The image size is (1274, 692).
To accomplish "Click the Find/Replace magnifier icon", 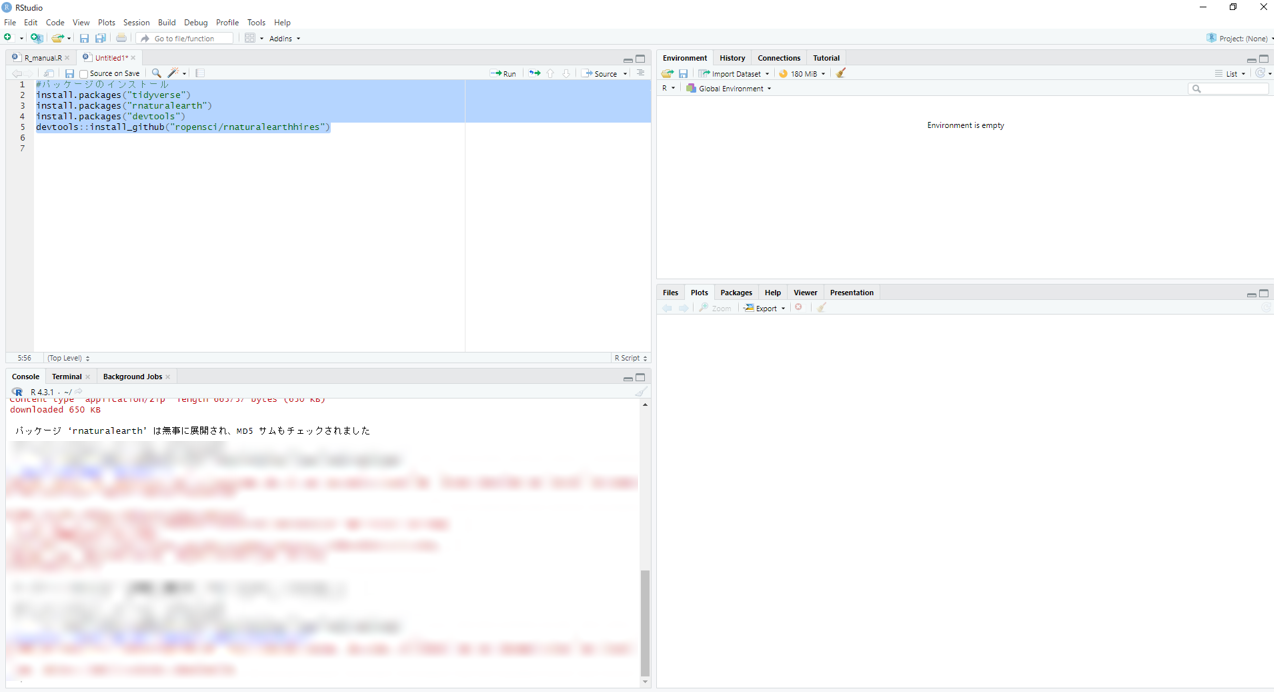I will click(156, 74).
